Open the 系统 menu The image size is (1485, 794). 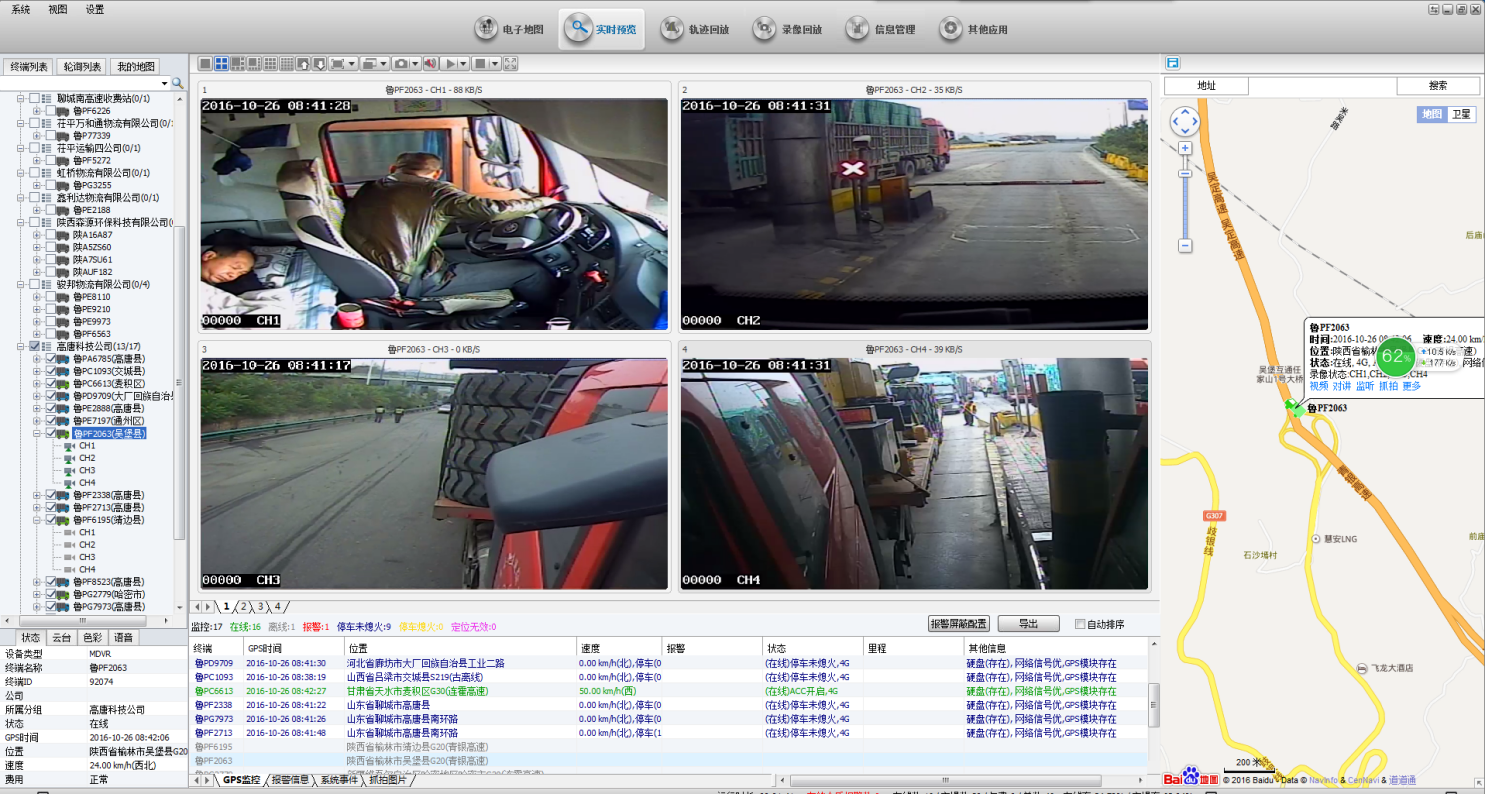pyautogui.click(x=20, y=9)
